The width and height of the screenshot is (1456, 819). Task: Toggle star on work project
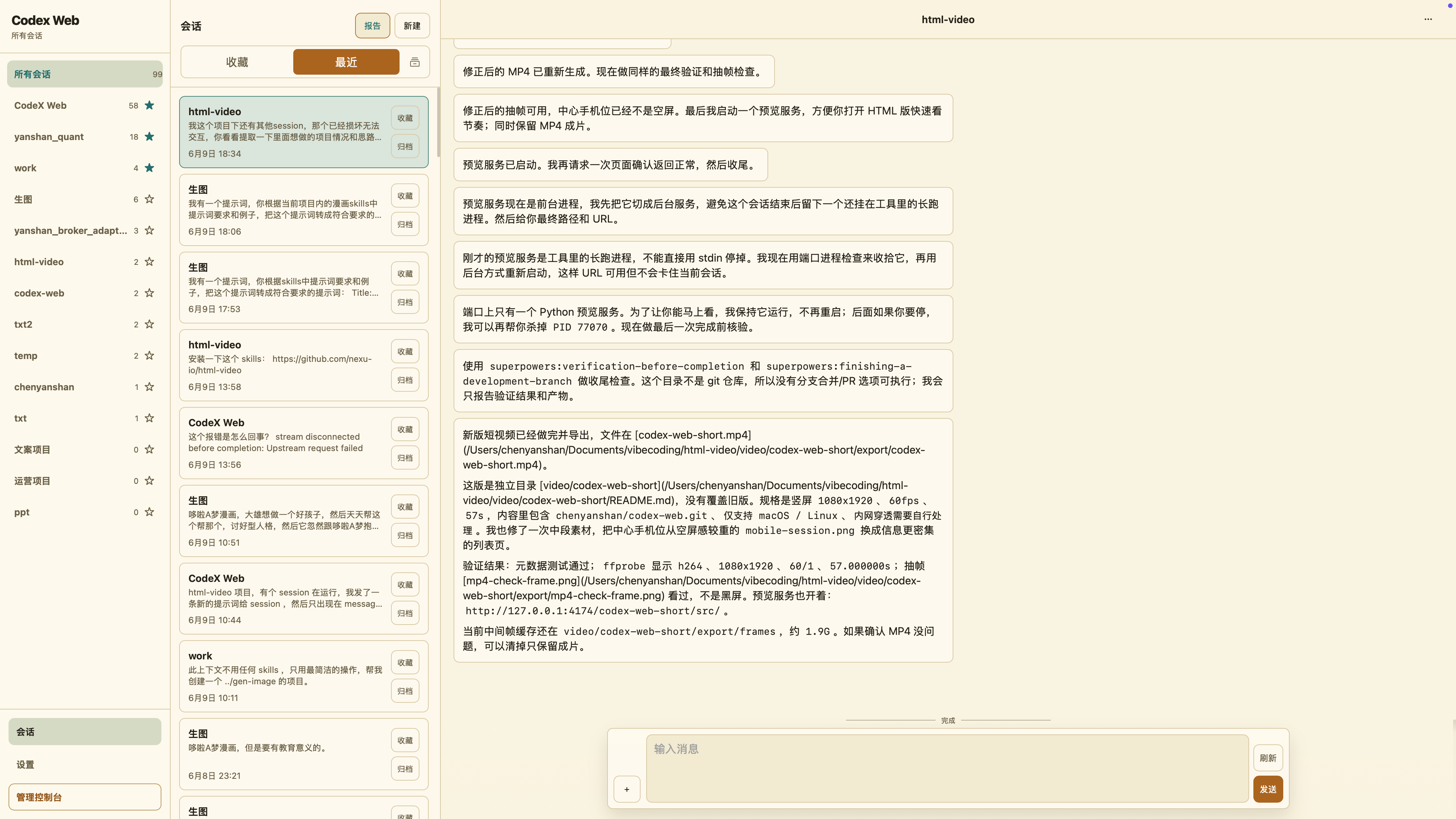[x=149, y=168]
